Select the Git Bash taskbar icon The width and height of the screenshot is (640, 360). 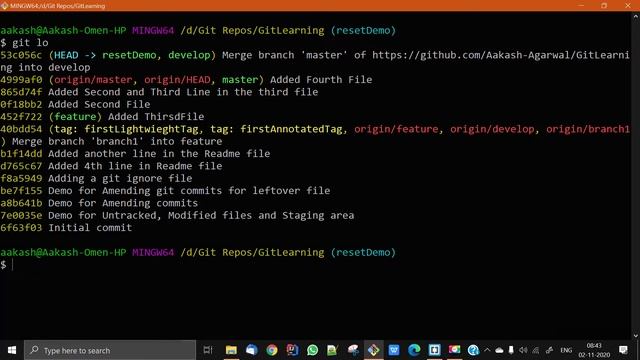[x=373, y=350]
